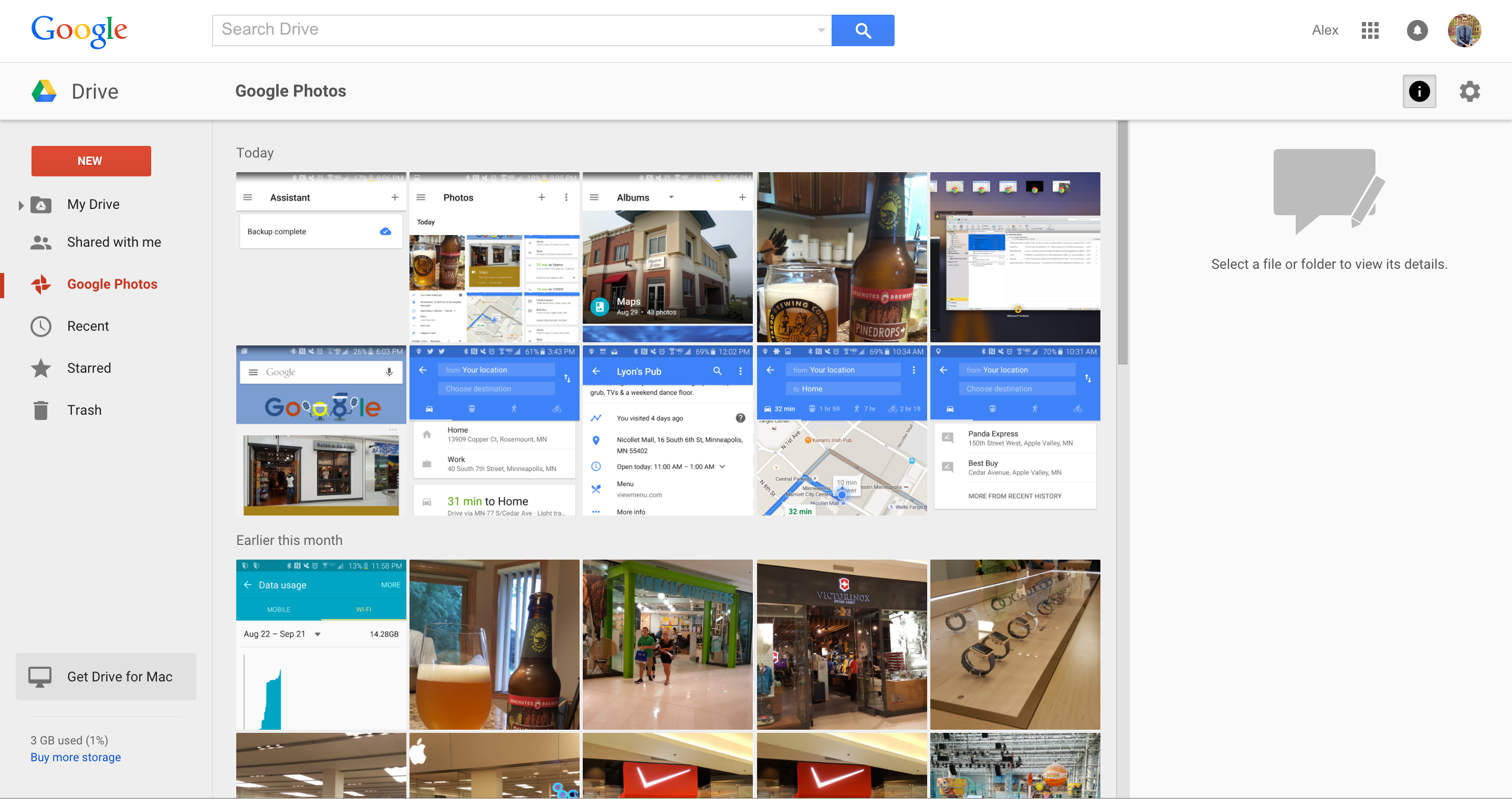The width and height of the screenshot is (1512, 799).
Task: Toggle the details pane info button
Action: 1419,91
